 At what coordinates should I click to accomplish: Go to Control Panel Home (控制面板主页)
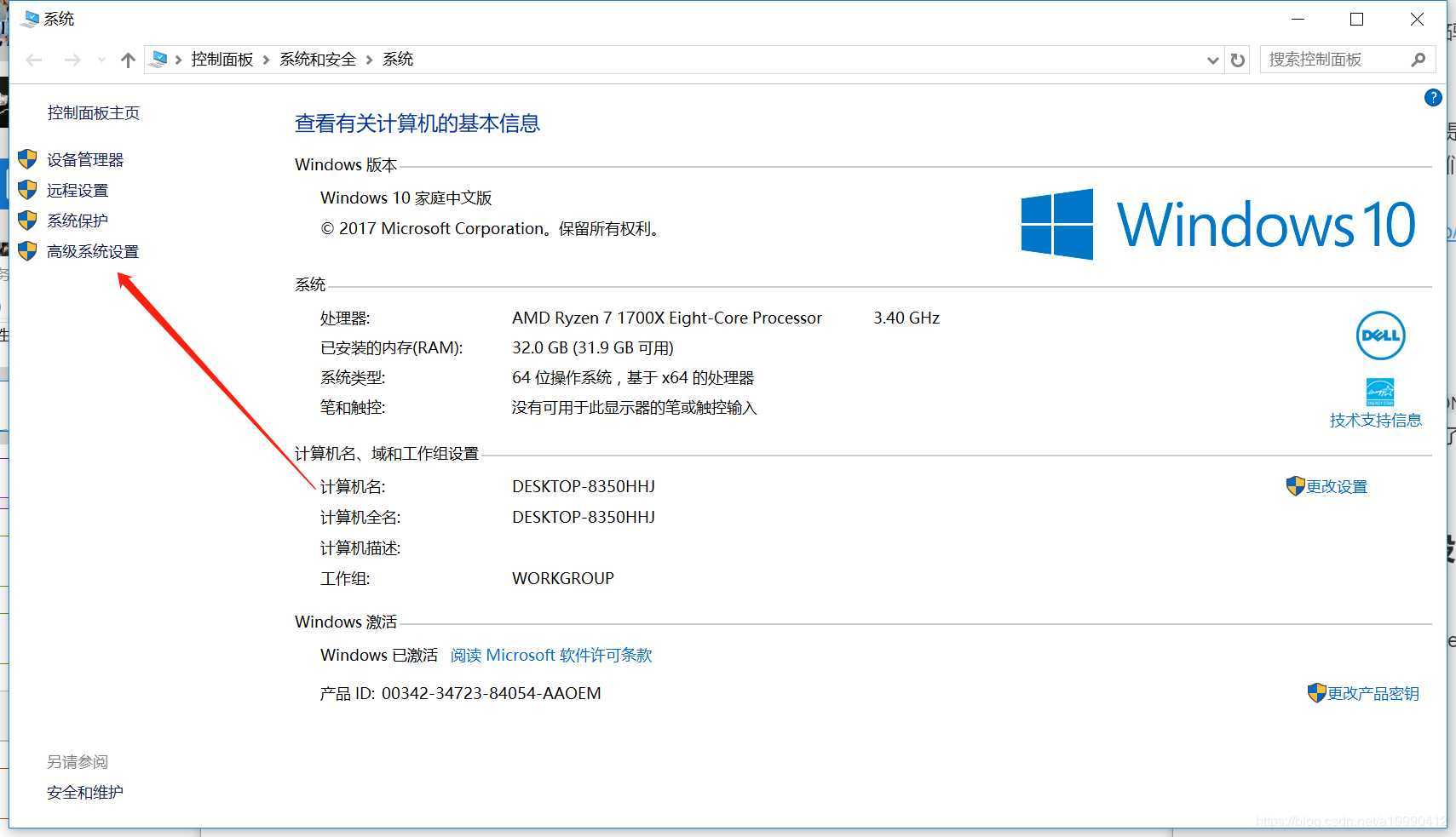(94, 113)
